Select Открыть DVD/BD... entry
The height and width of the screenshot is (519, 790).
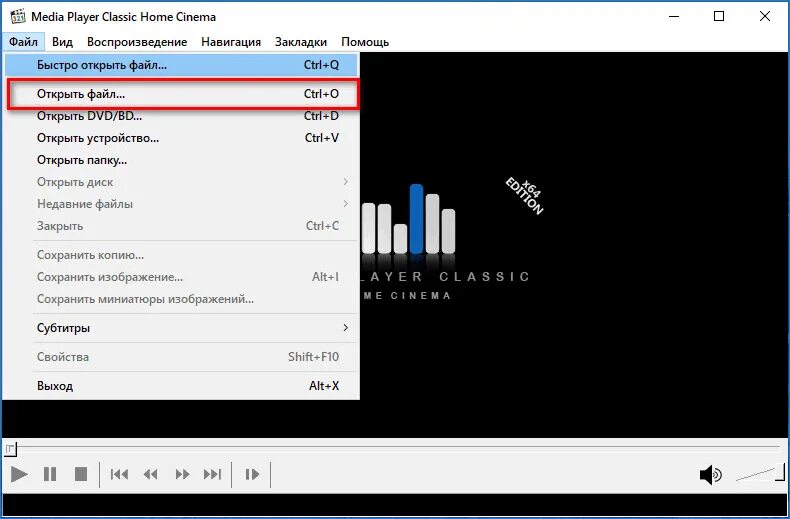pyautogui.click(x=181, y=116)
